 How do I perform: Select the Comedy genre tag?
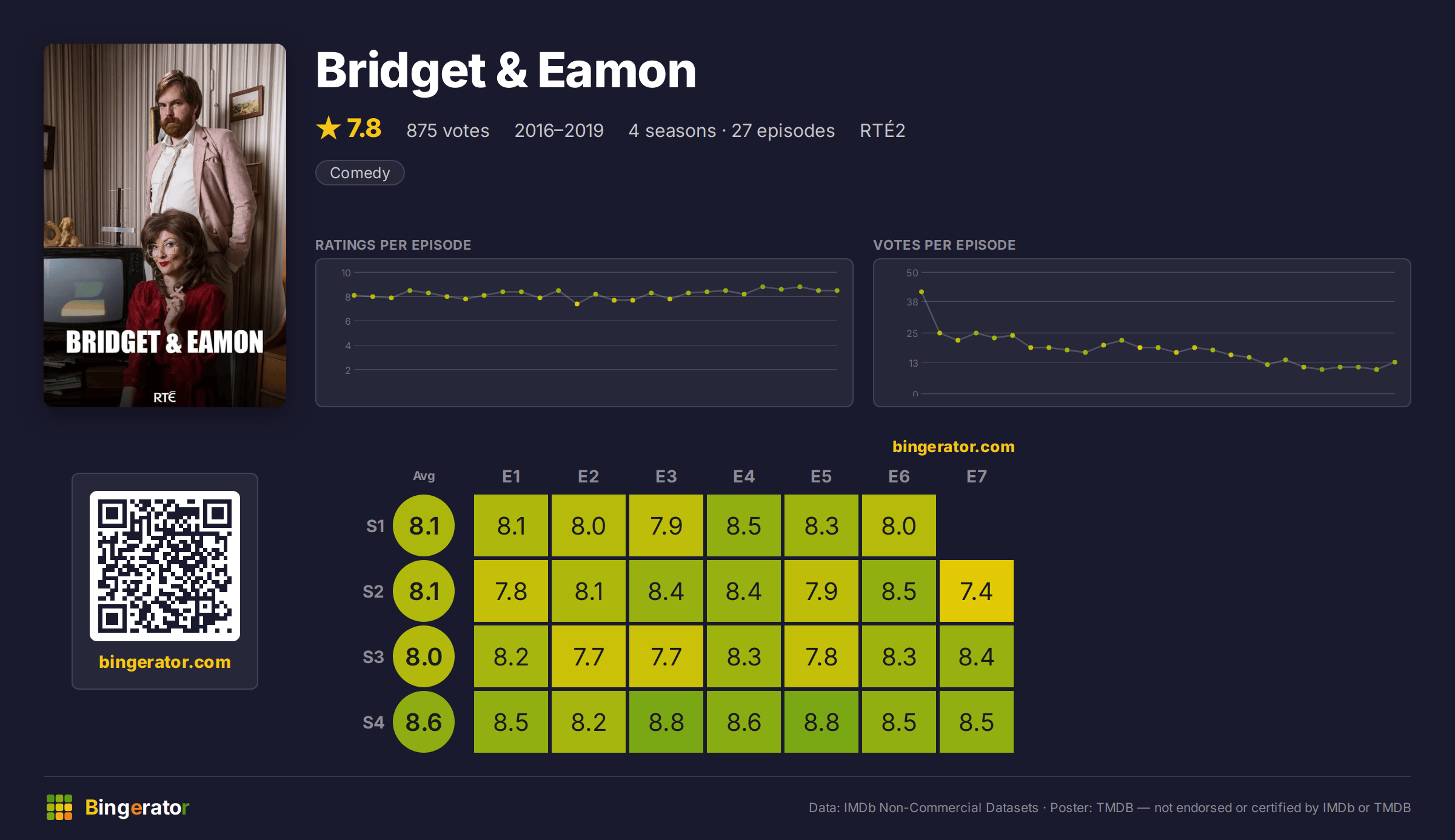[x=360, y=173]
